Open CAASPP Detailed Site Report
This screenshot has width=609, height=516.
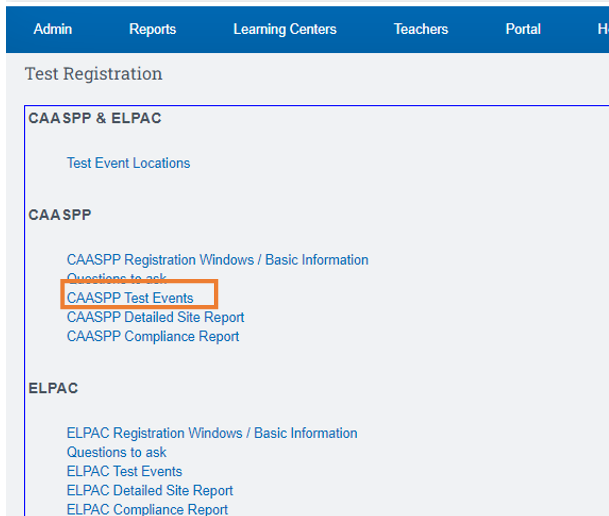[x=155, y=317]
